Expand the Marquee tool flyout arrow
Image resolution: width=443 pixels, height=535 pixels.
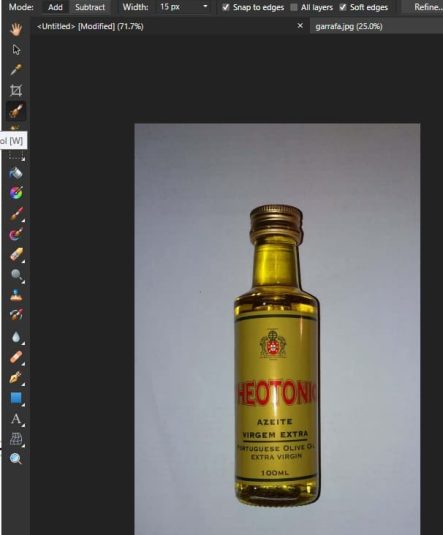click(24, 159)
